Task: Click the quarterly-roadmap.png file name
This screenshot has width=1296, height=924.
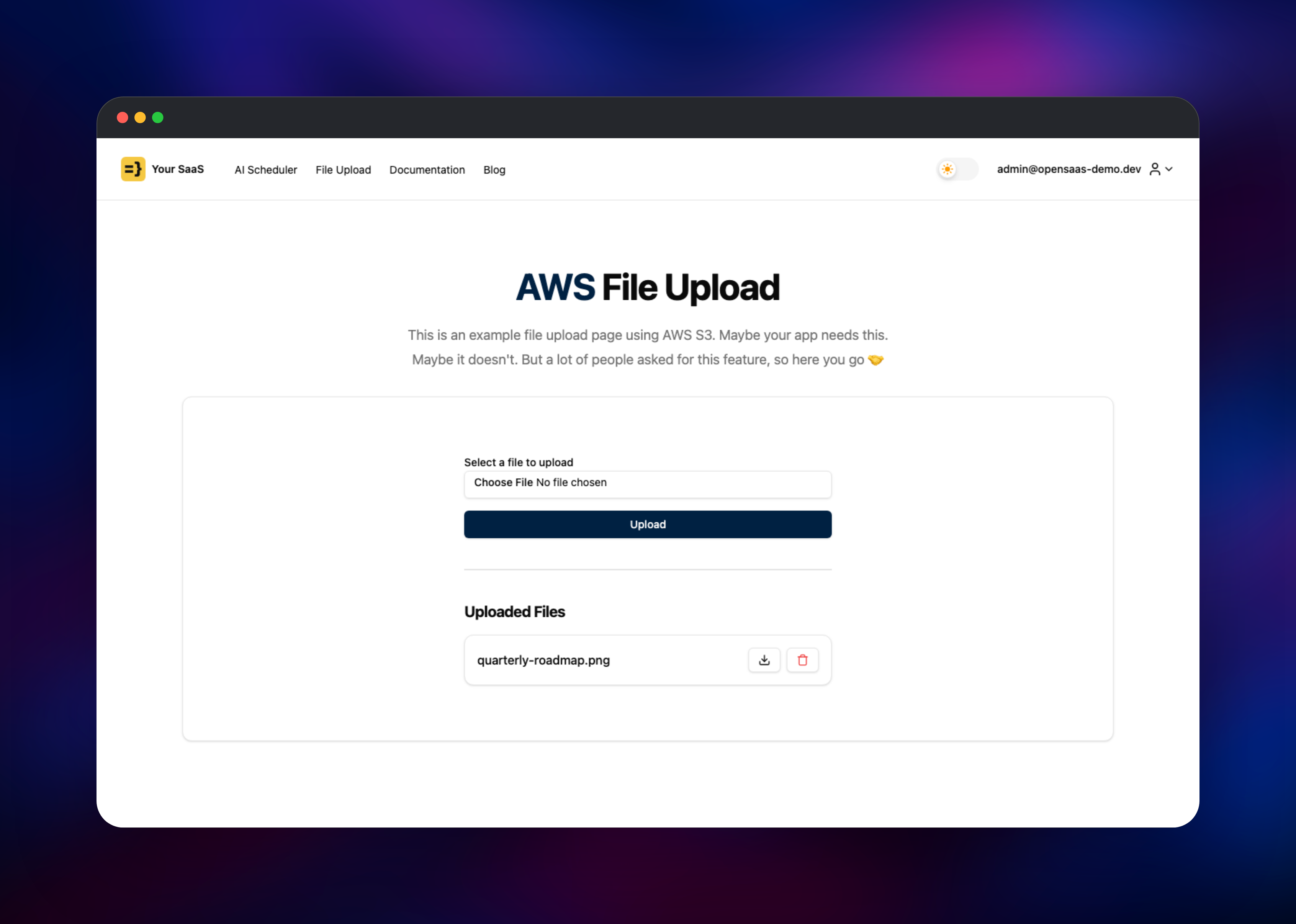Action: point(543,660)
